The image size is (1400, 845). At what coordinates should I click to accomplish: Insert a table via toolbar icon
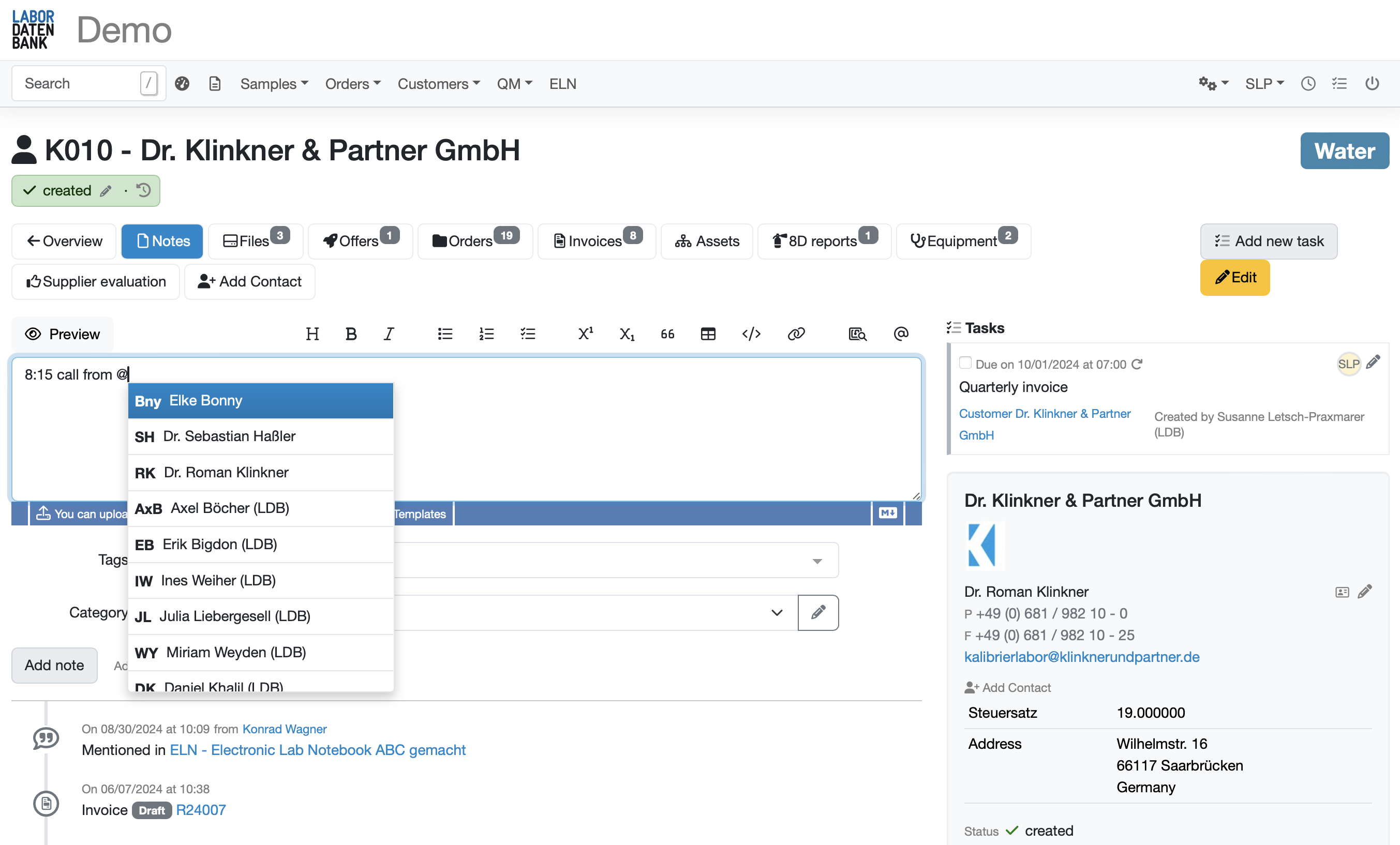(x=707, y=334)
